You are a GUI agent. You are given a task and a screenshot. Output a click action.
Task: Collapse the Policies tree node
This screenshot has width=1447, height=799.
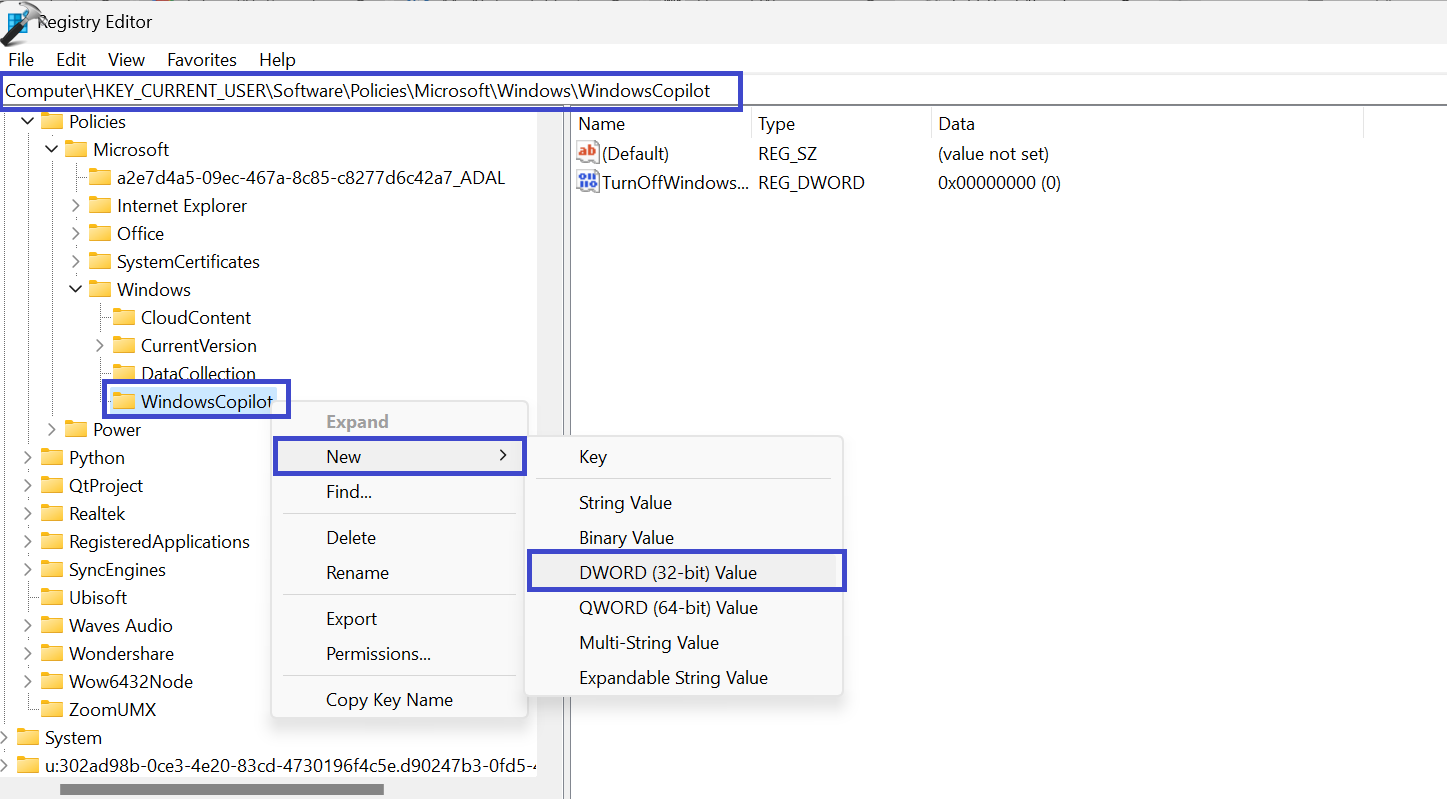click(28, 121)
